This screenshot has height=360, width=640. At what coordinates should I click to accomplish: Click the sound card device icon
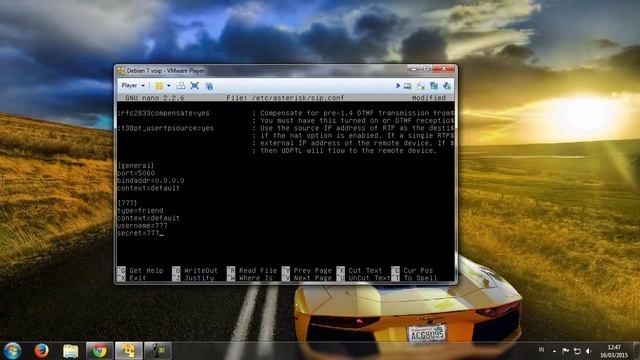(x=447, y=86)
